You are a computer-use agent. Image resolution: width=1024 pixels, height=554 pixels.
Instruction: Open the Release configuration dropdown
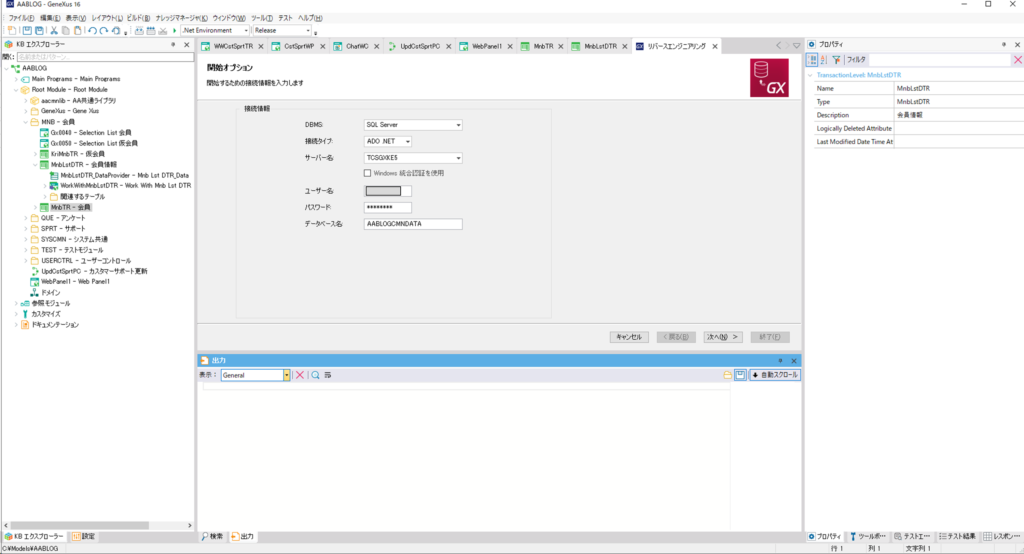(x=308, y=31)
